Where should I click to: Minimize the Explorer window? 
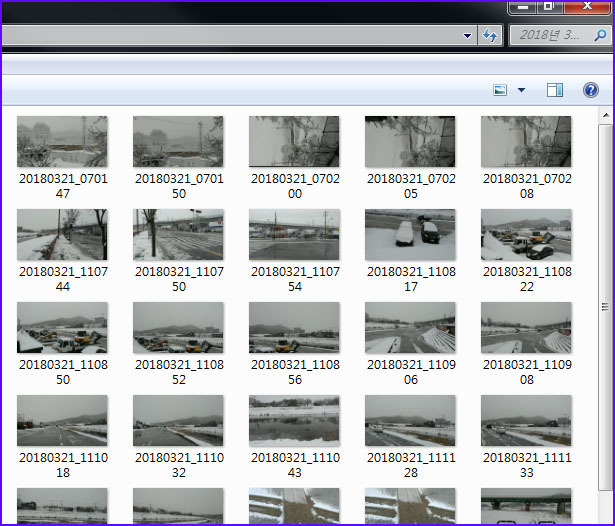point(523,7)
